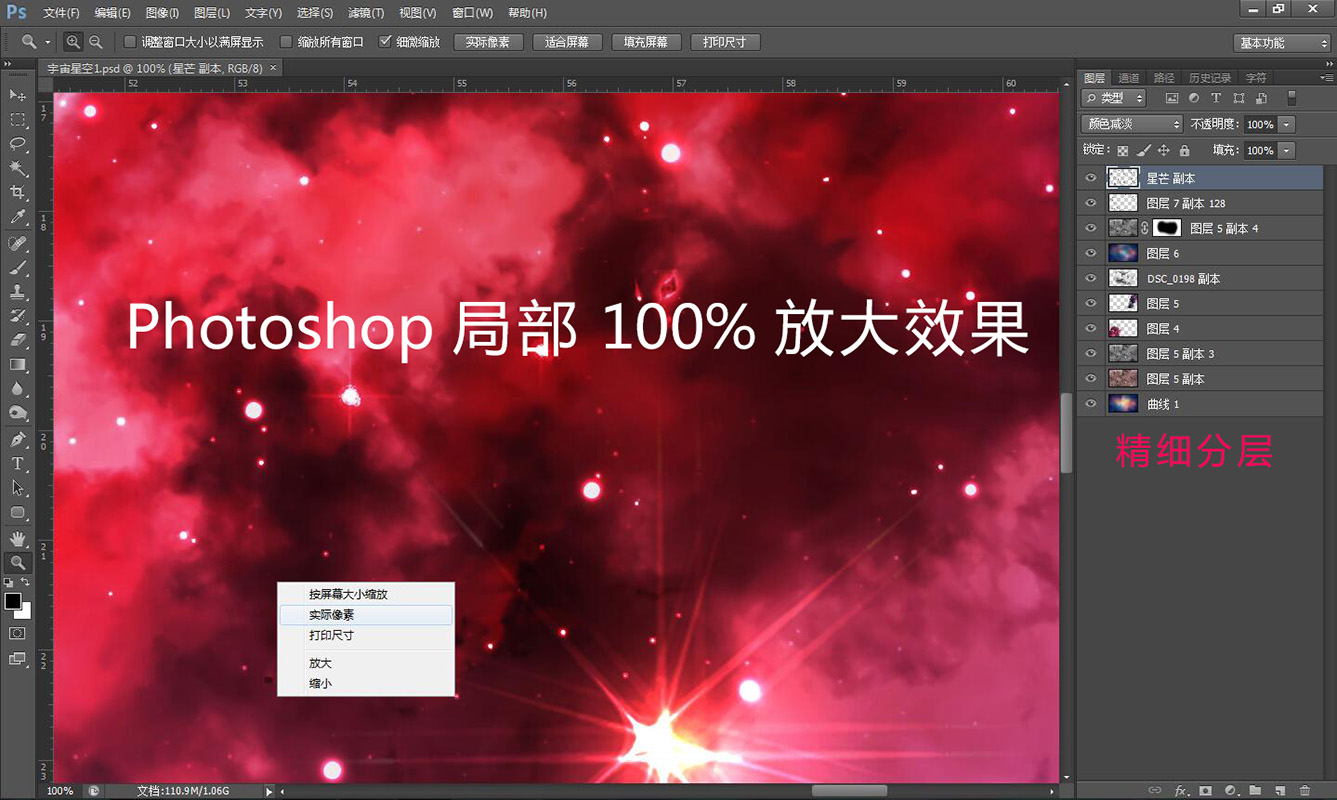Select the Healing Brush tool
Image resolution: width=1337 pixels, height=800 pixels.
coord(18,244)
